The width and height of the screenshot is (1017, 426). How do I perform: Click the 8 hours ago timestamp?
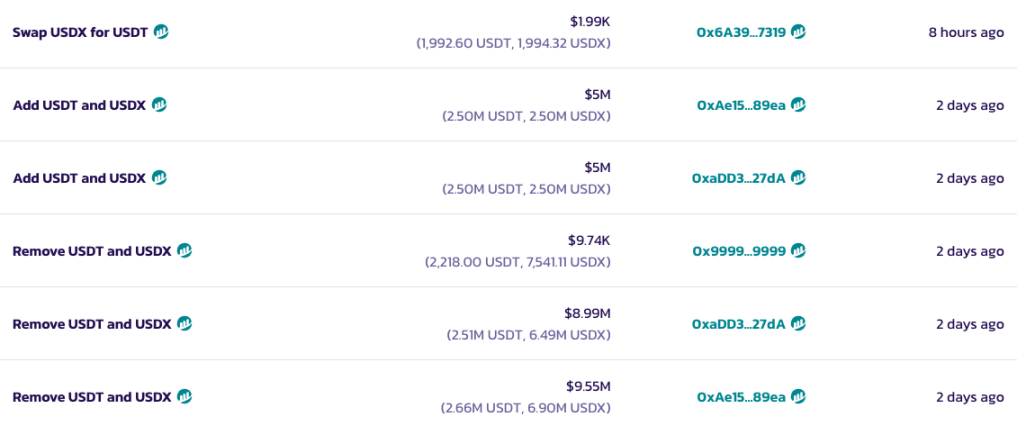click(x=965, y=32)
